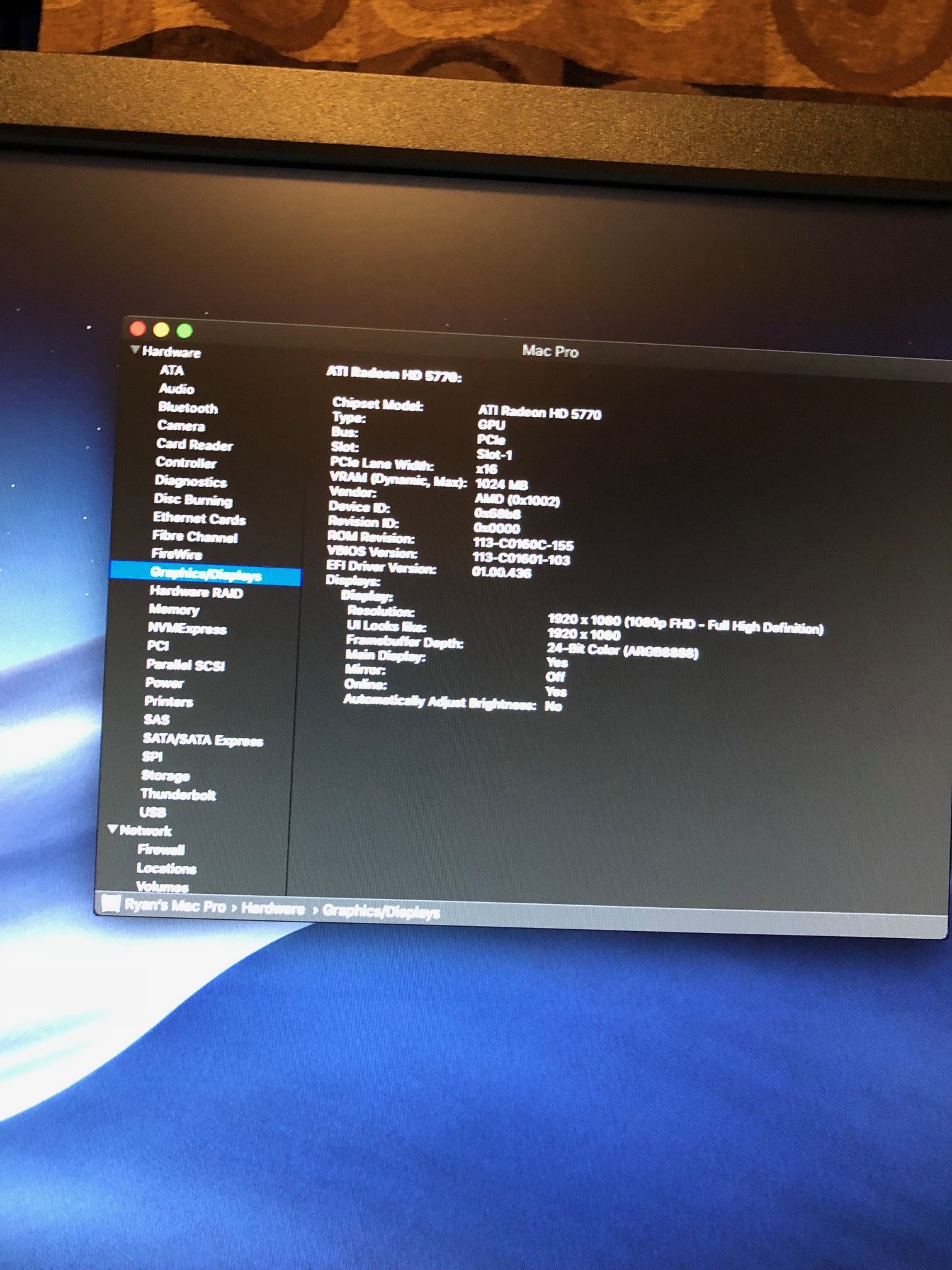Click the Hardware section header

pos(171,352)
